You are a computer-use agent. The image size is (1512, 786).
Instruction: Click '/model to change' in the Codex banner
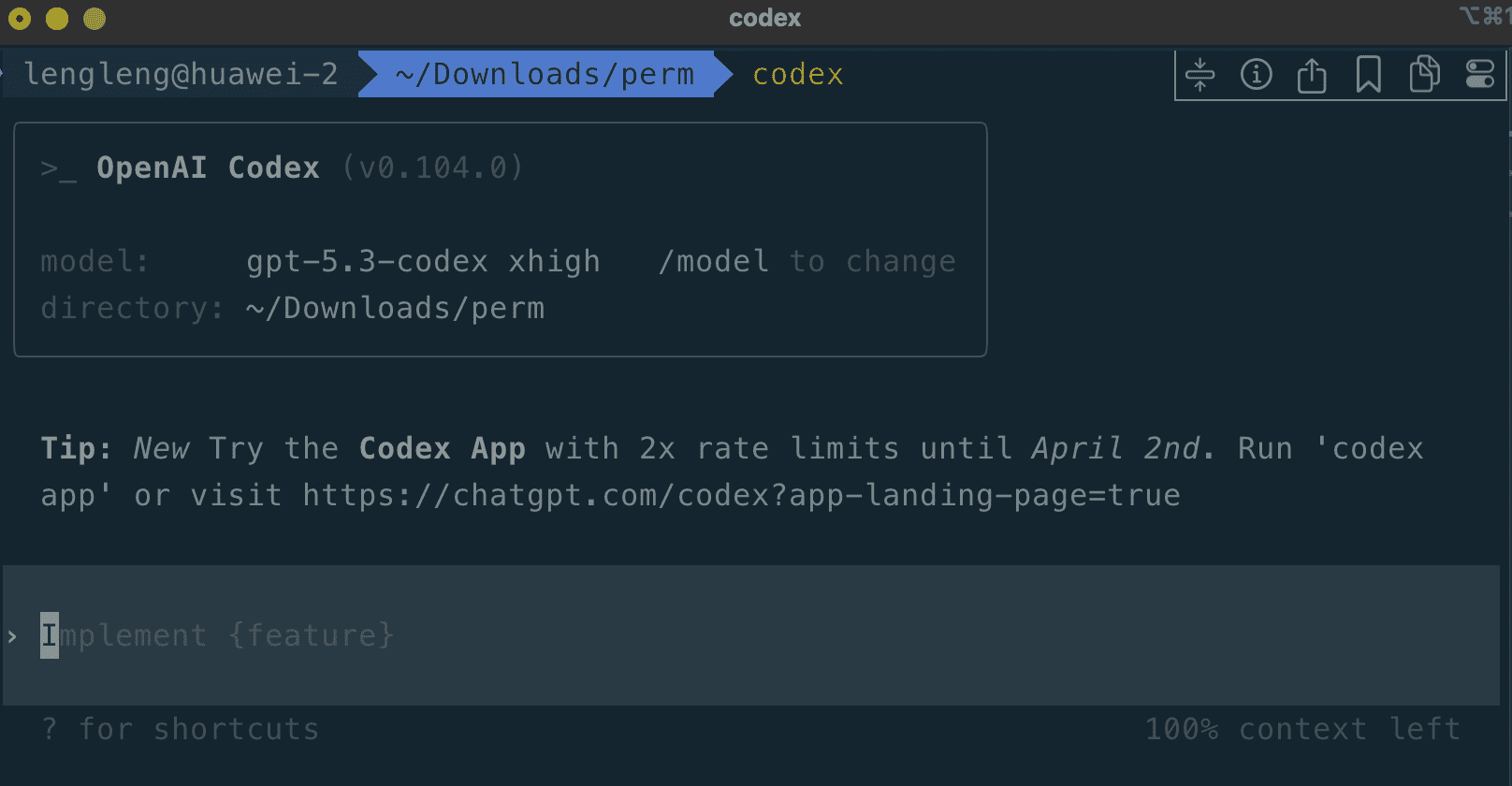point(807,261)
